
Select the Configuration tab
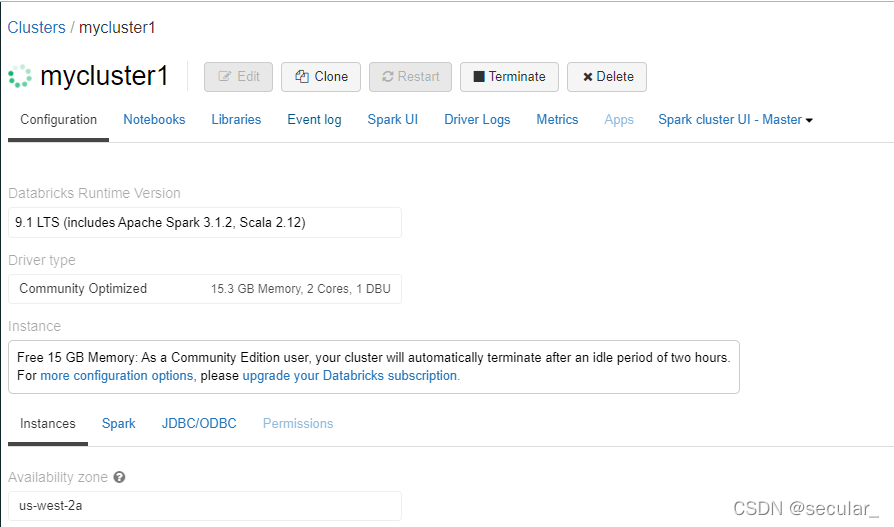pyautogui.click(x=58, y=120)
